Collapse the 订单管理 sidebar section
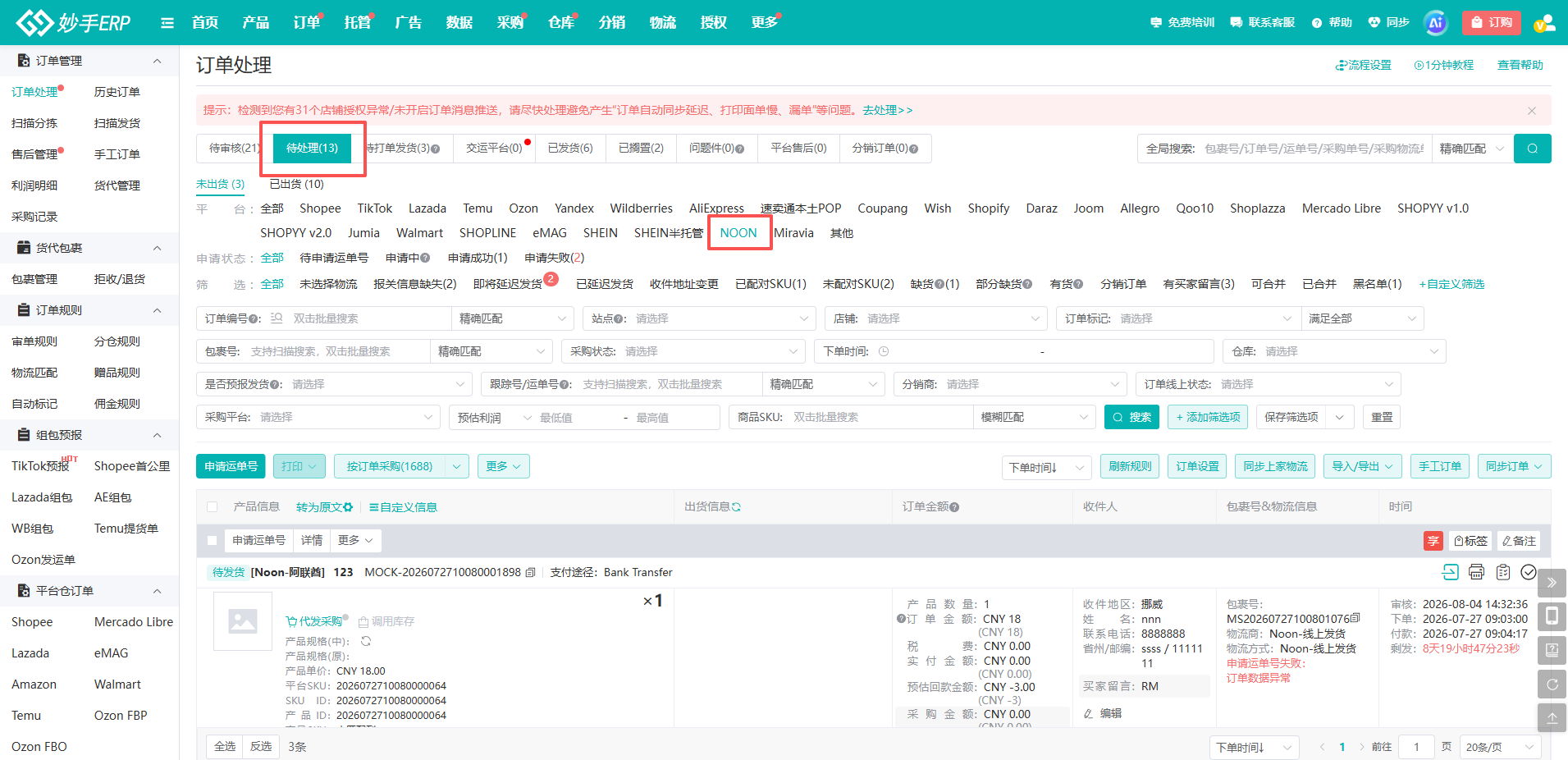Screen dimensions: 1568x760 [157, 61]
